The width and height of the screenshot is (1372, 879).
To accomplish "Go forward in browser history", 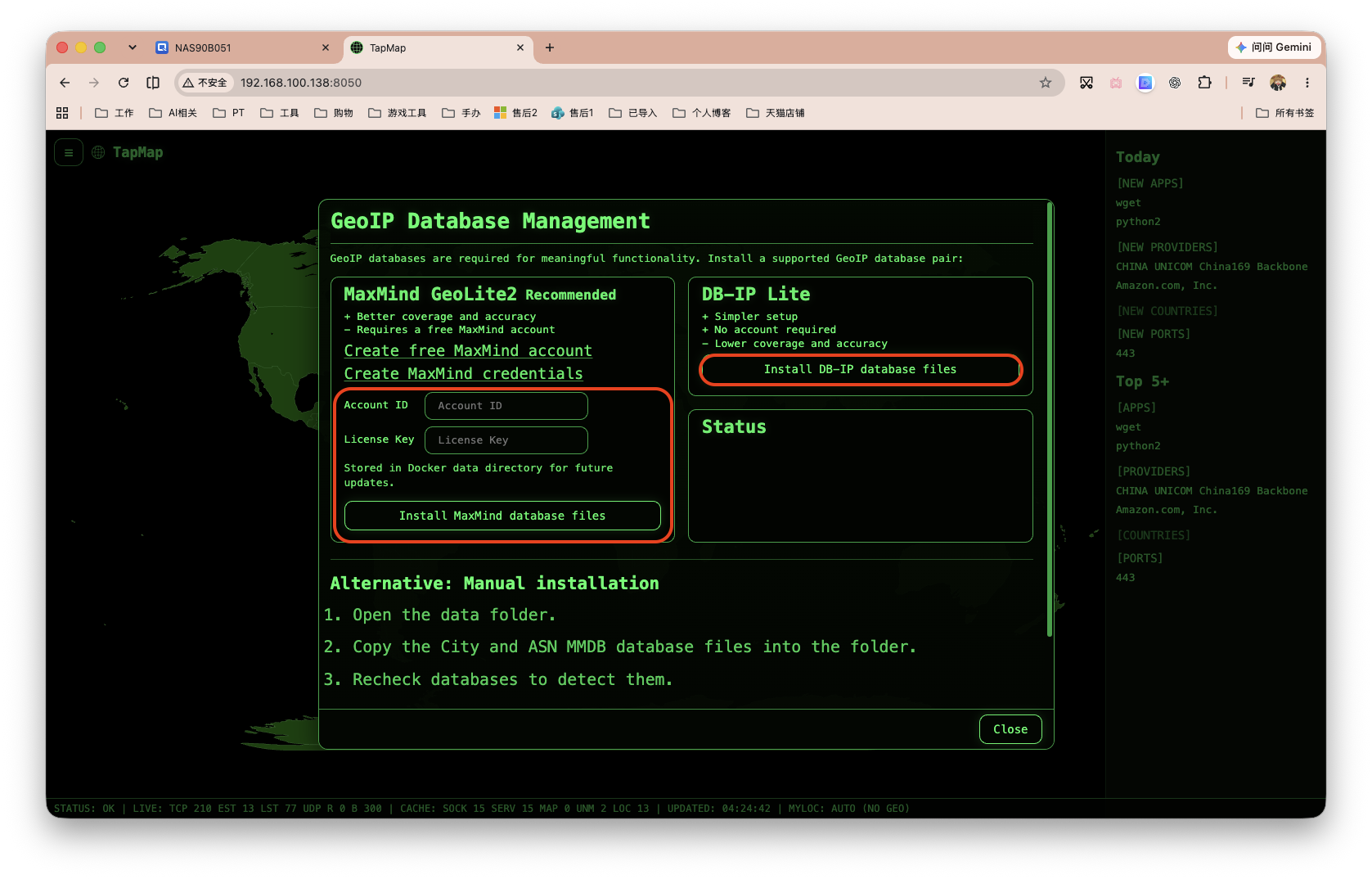I will click(94, 83).
